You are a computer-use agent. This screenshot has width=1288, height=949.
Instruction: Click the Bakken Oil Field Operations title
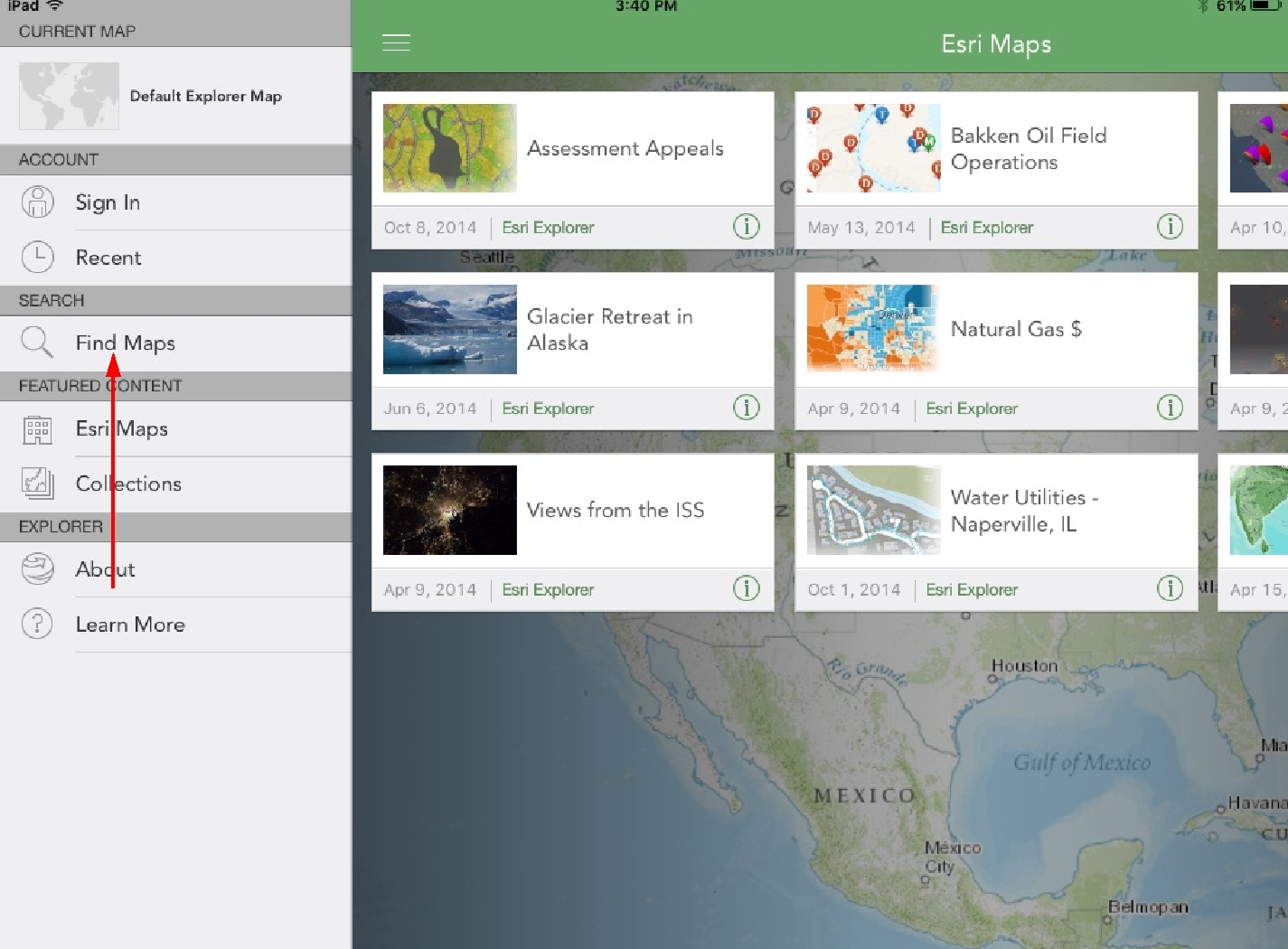1029,148
